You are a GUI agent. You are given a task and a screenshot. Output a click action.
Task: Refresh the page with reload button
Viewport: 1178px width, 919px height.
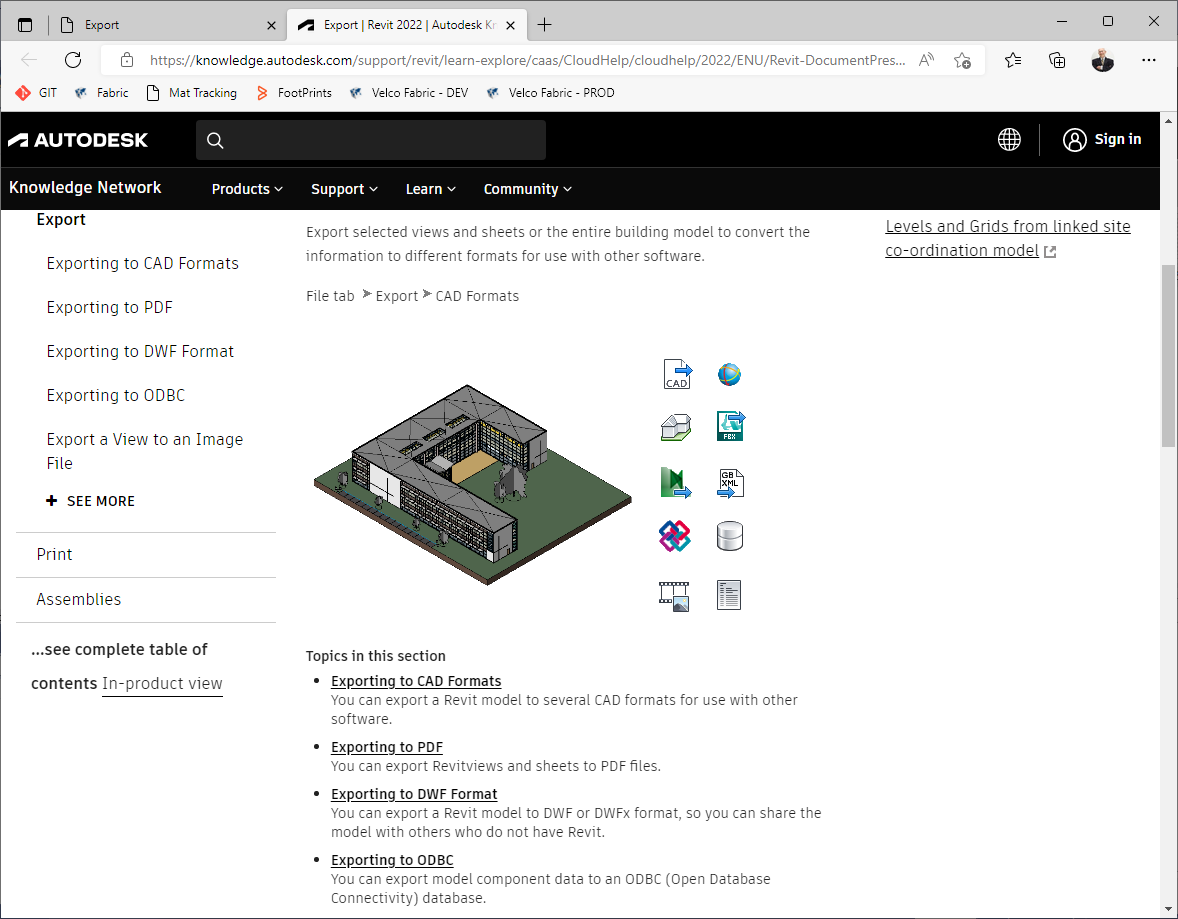coord(73,60)
